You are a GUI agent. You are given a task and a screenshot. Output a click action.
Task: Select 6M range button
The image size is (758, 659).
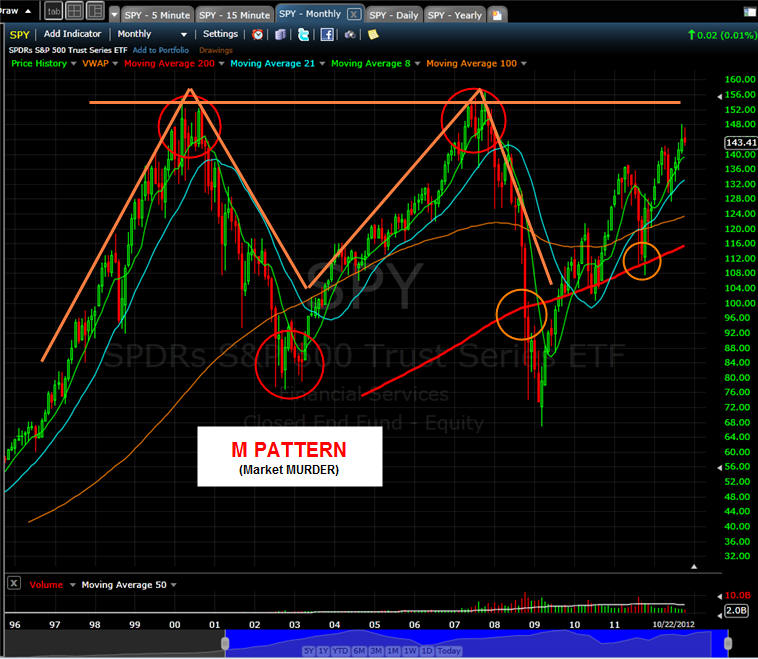point(359,651)
